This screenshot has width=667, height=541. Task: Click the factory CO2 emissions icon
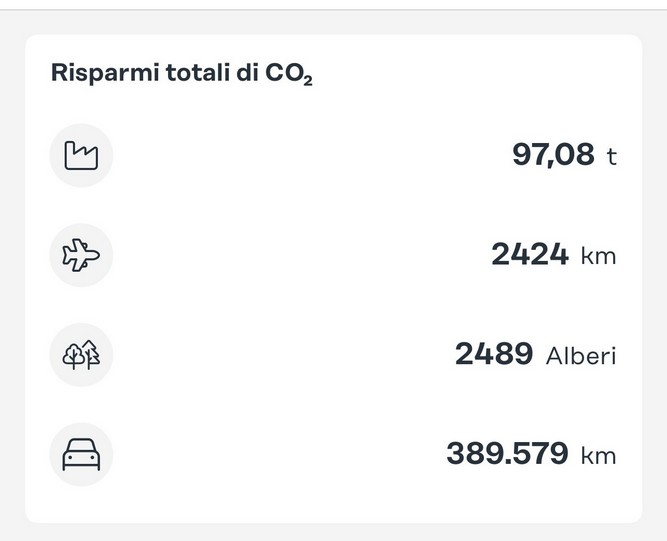point(81,155)
